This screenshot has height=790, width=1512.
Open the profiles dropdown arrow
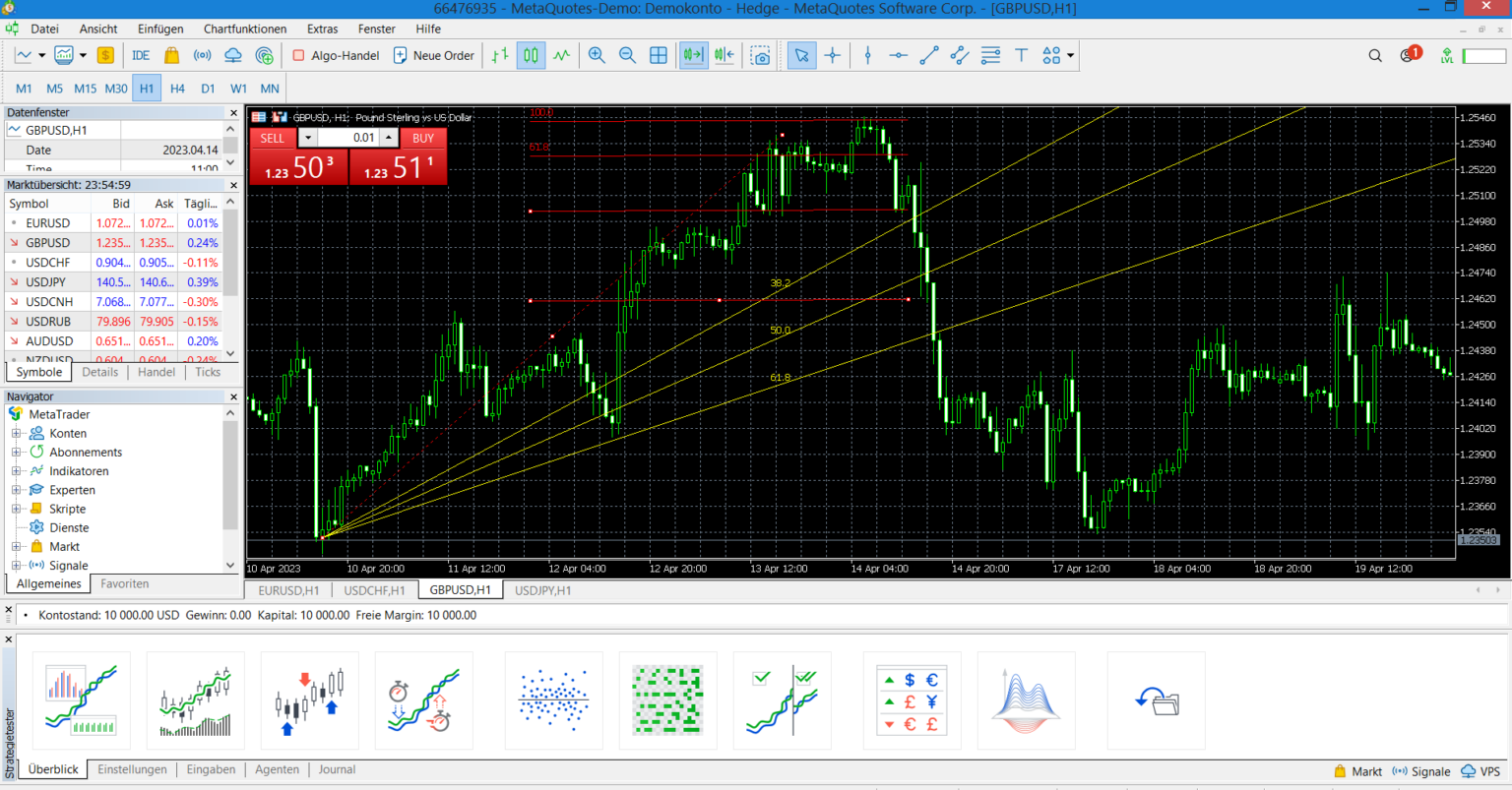pyautogui.click(x=83, y=55)
